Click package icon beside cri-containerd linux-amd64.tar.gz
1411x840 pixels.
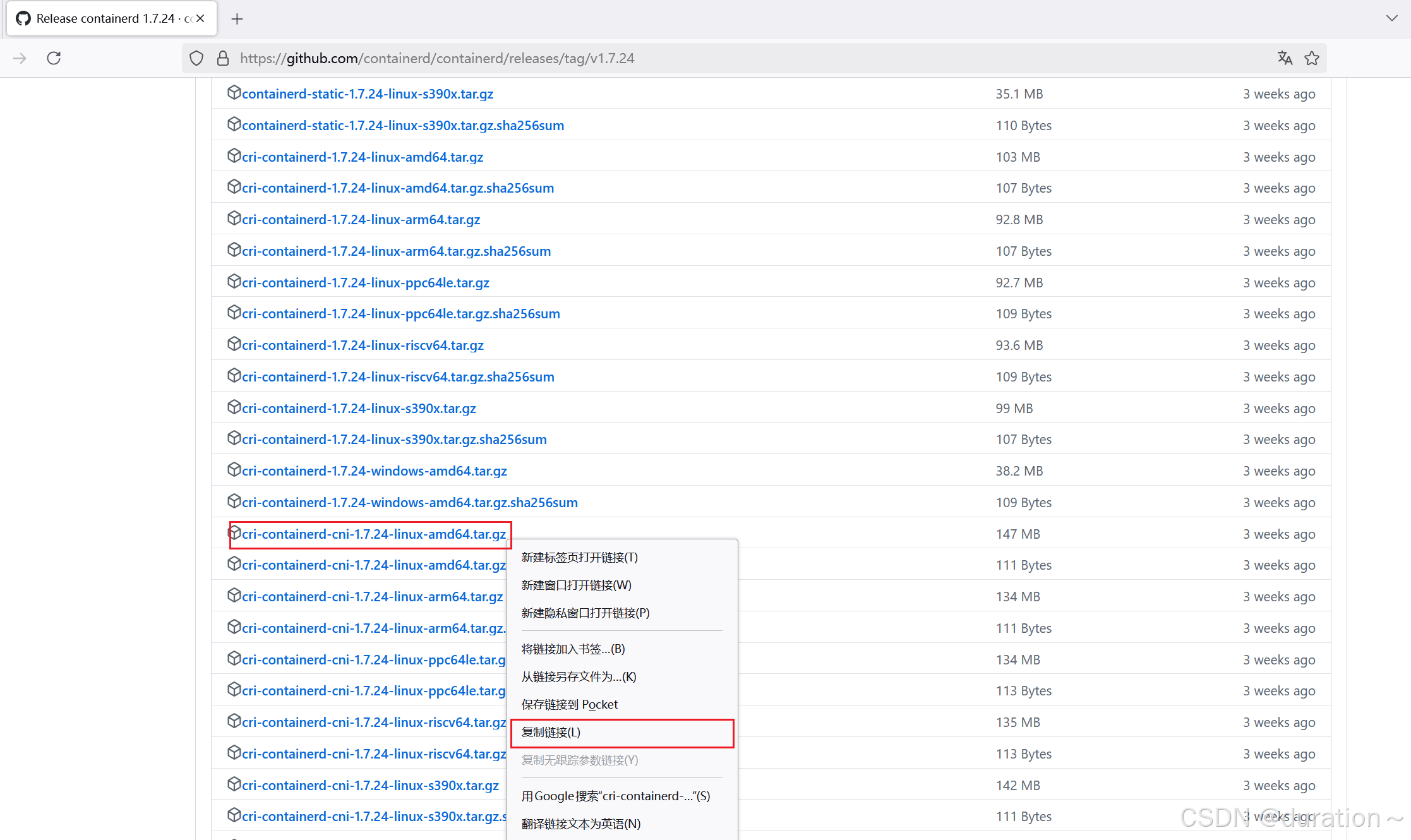pyautogui.click(x=234, y=155)
